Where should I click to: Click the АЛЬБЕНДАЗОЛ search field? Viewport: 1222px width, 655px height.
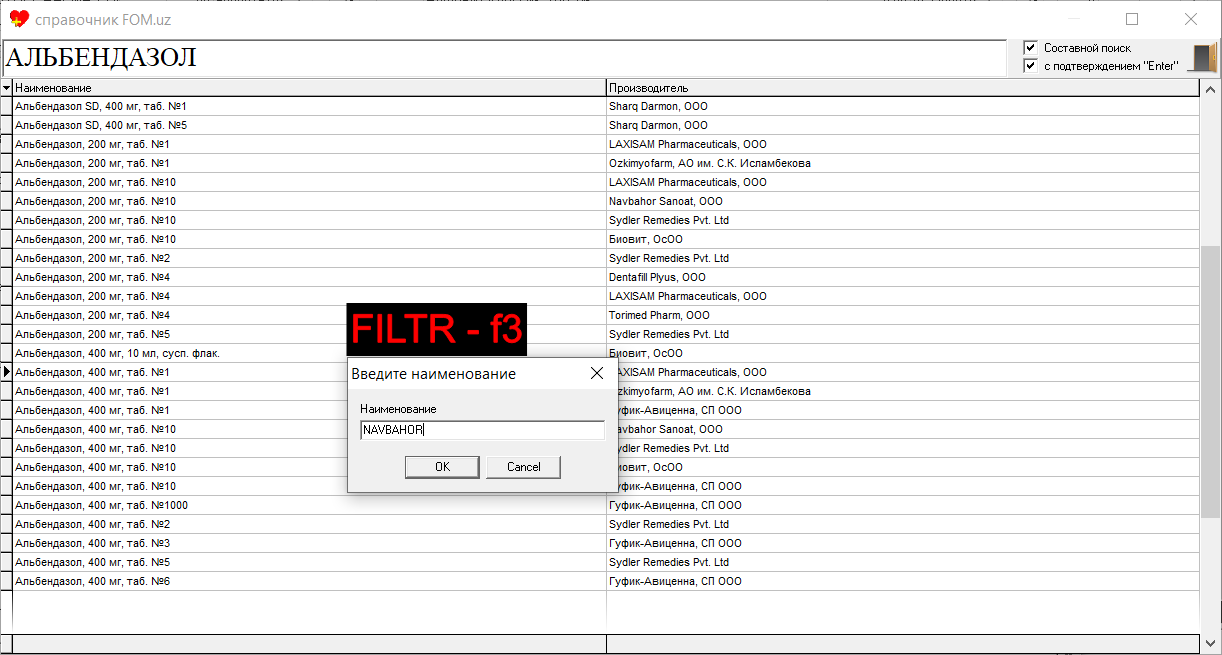click(x=503, y=57)
